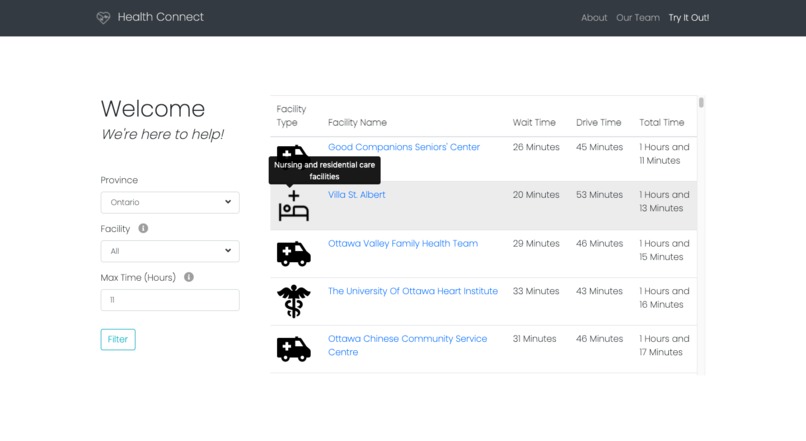Click the Health Connect heart logo icon
Viewport: 806px width, 441px height.
tap(103, 17)
